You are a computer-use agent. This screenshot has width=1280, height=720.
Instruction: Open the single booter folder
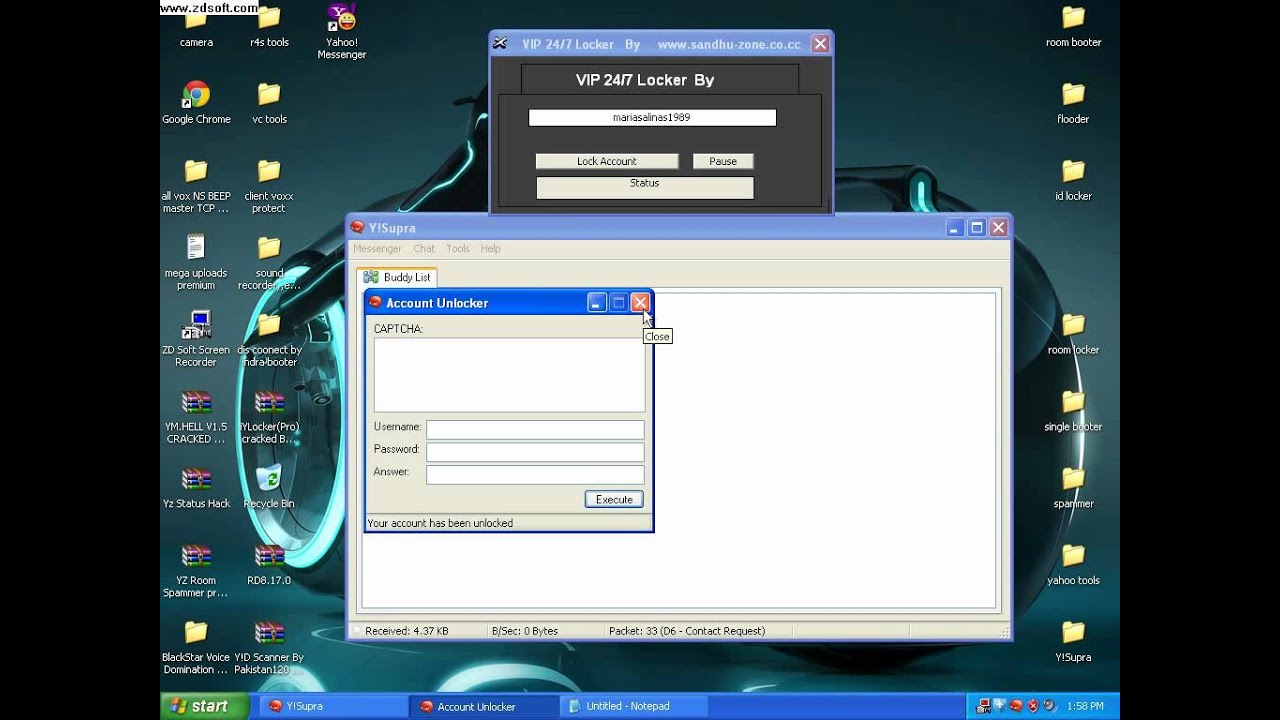click(x=1073, y=410)
